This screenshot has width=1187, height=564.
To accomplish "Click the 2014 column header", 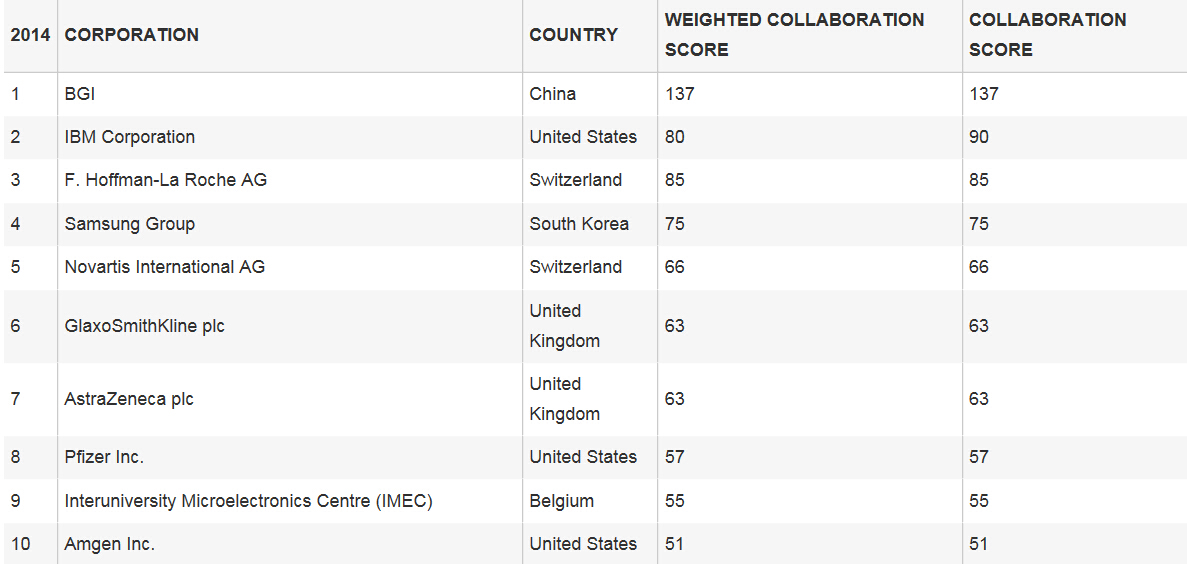I will pos(30,35).
